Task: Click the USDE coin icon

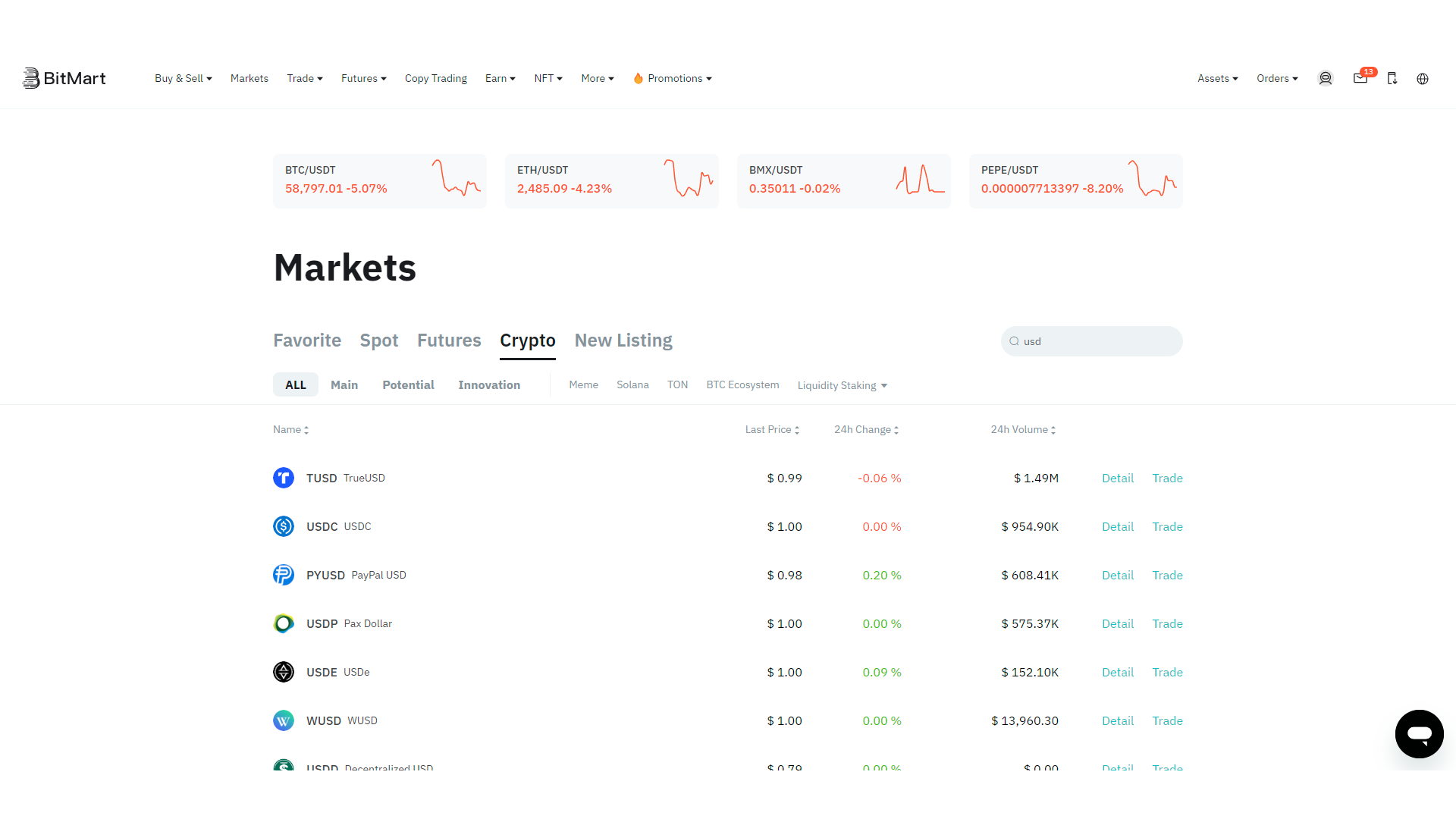Action: point(284,672)
